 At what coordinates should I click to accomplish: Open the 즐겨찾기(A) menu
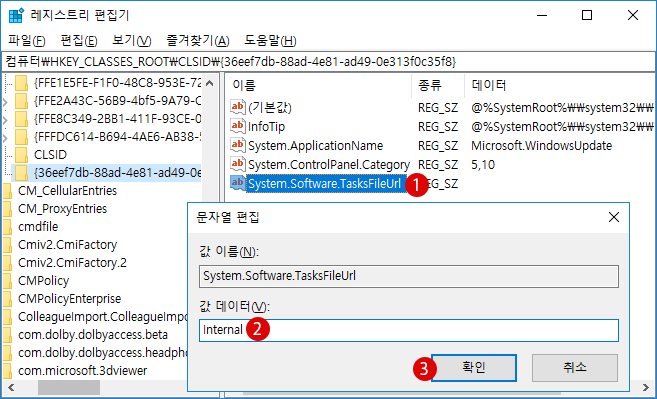[198, 41]
